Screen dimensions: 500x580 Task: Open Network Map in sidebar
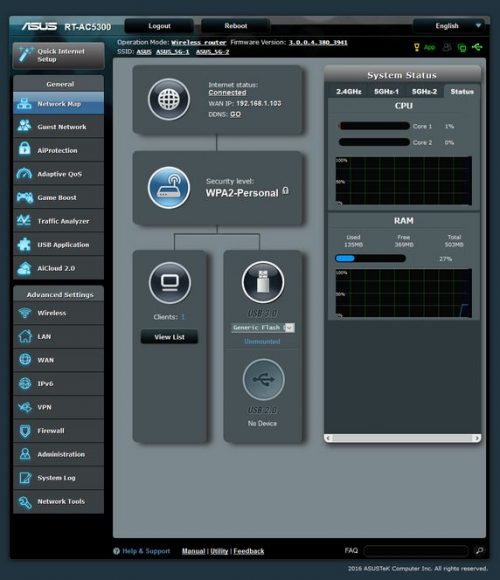click(58, 104)
